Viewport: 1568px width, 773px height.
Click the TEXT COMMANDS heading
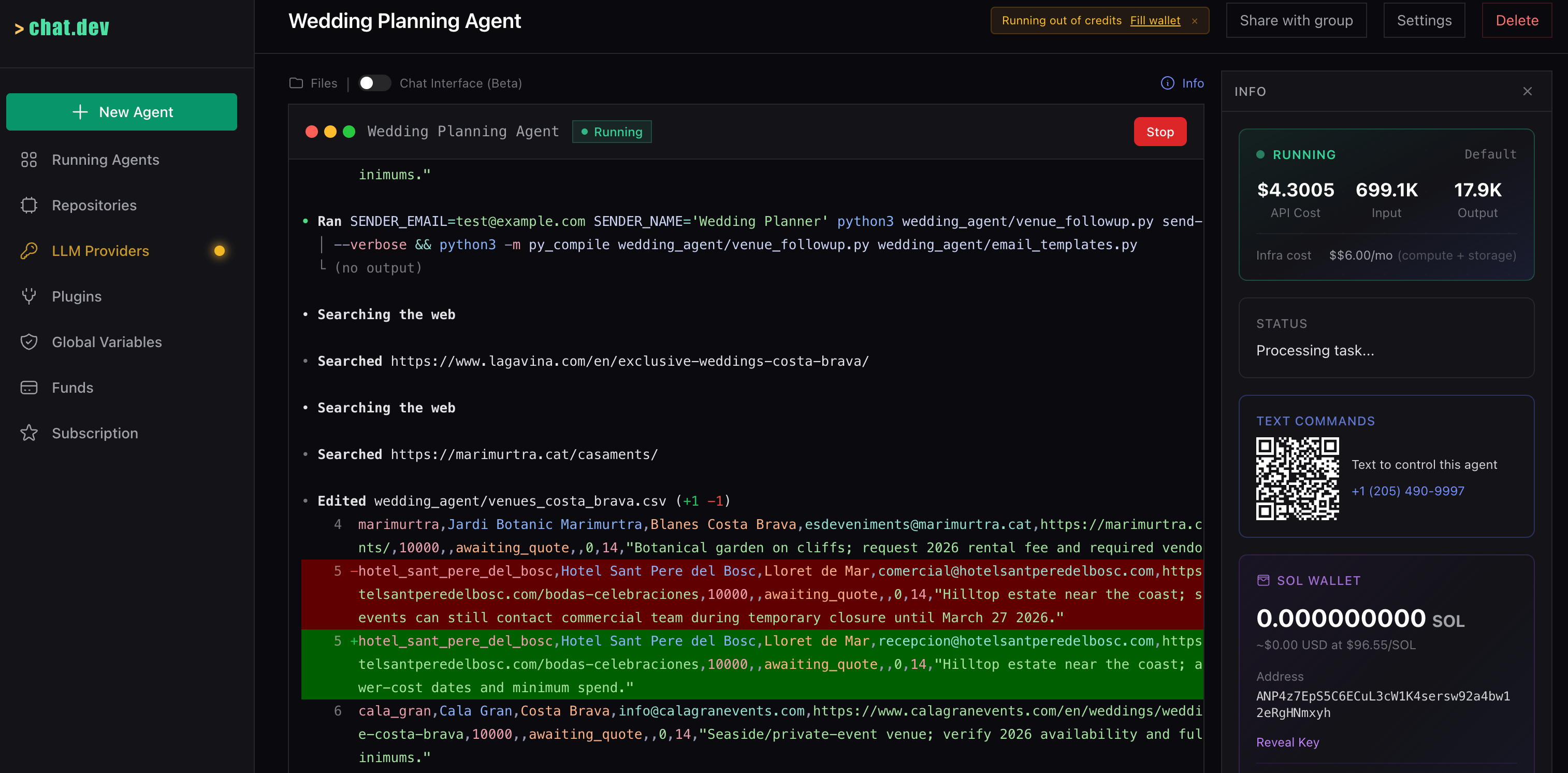(1315, 421)
